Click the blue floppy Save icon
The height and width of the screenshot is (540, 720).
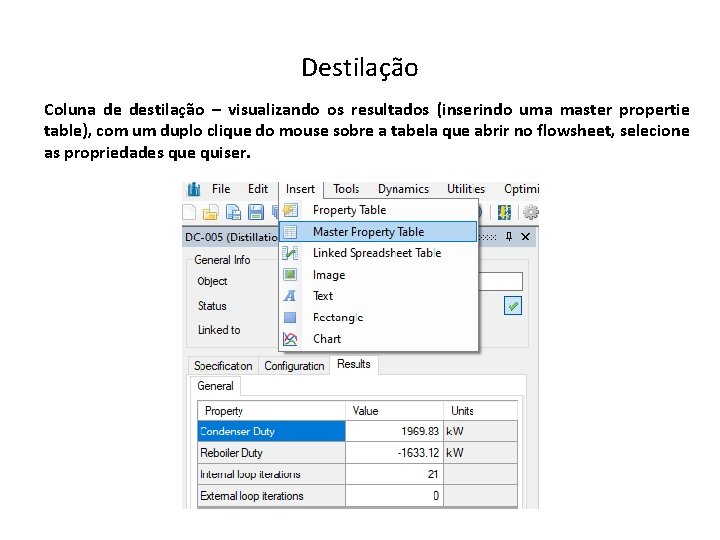coord(256,212)
